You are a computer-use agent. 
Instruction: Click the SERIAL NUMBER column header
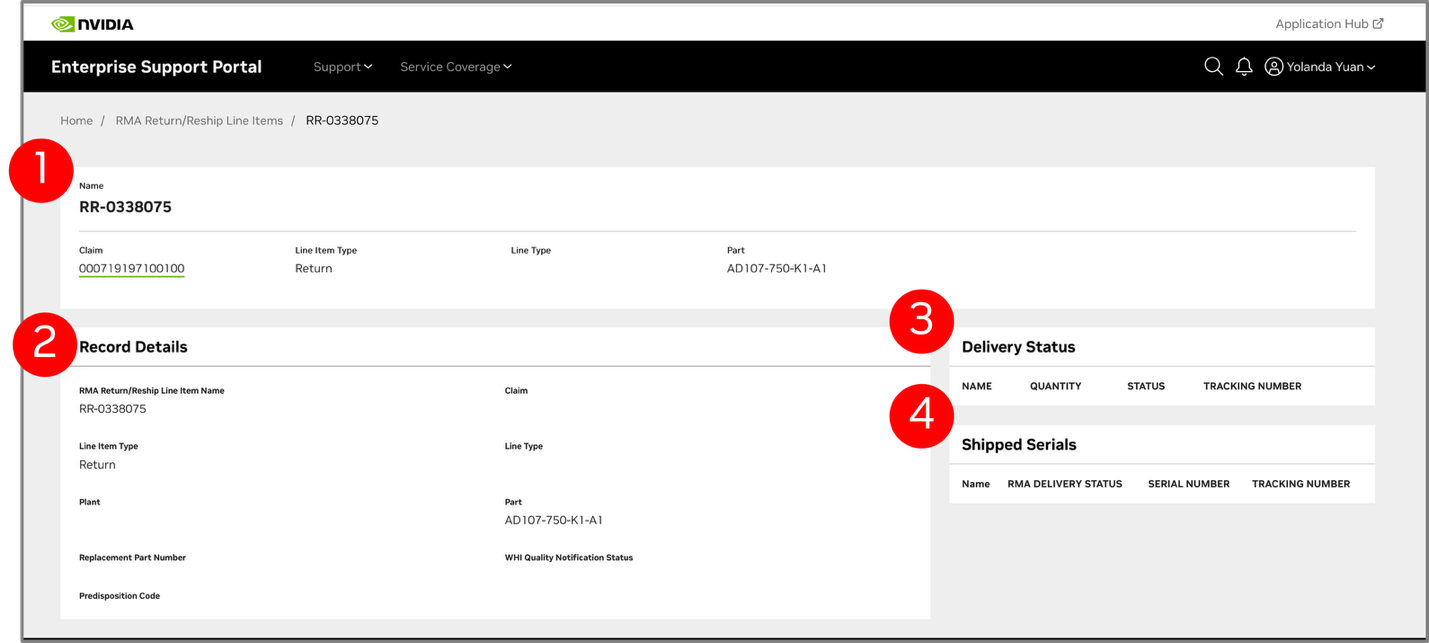click(1189, 484)
